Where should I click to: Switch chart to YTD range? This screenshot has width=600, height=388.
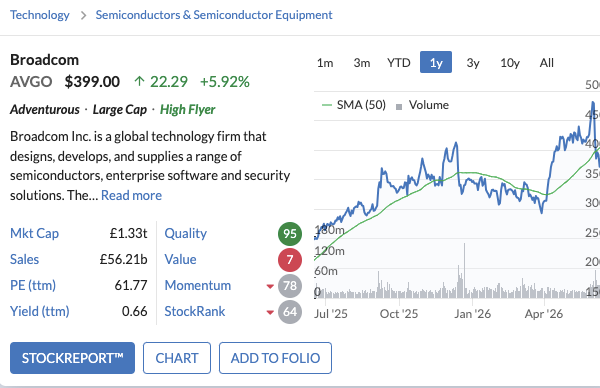pos(399,62)
